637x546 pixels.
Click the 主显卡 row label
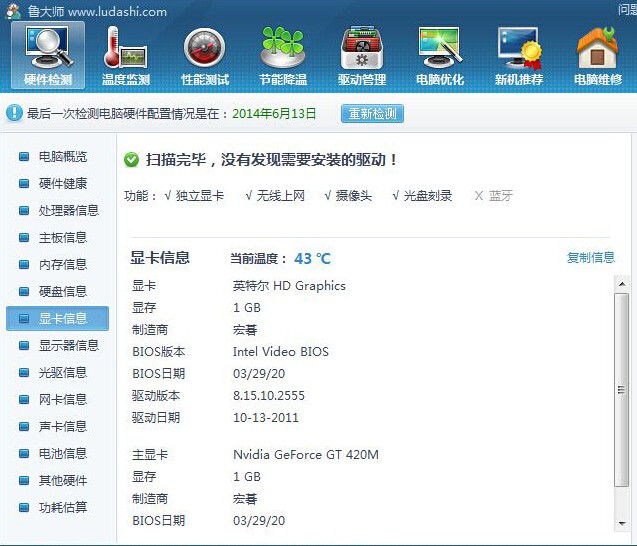coord(150,455)
